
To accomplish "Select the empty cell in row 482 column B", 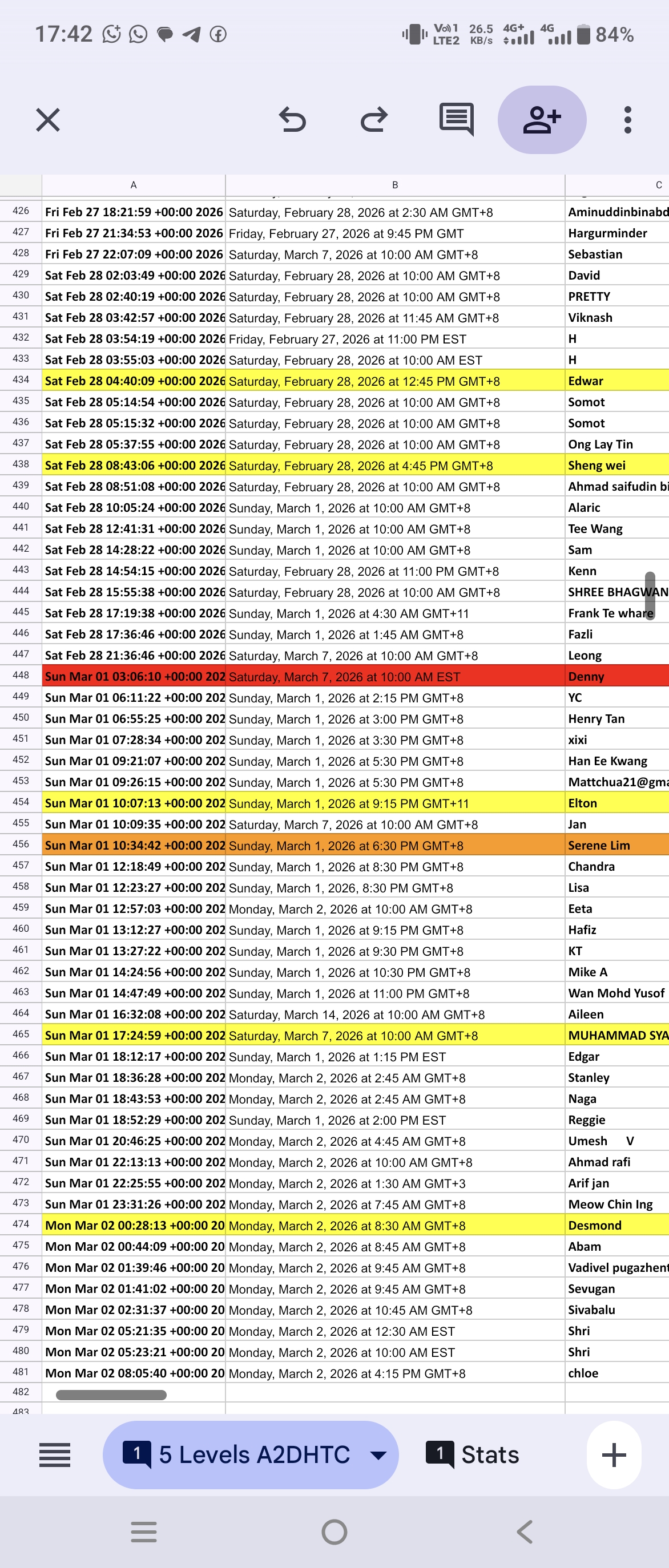I will click(395, 1393).
